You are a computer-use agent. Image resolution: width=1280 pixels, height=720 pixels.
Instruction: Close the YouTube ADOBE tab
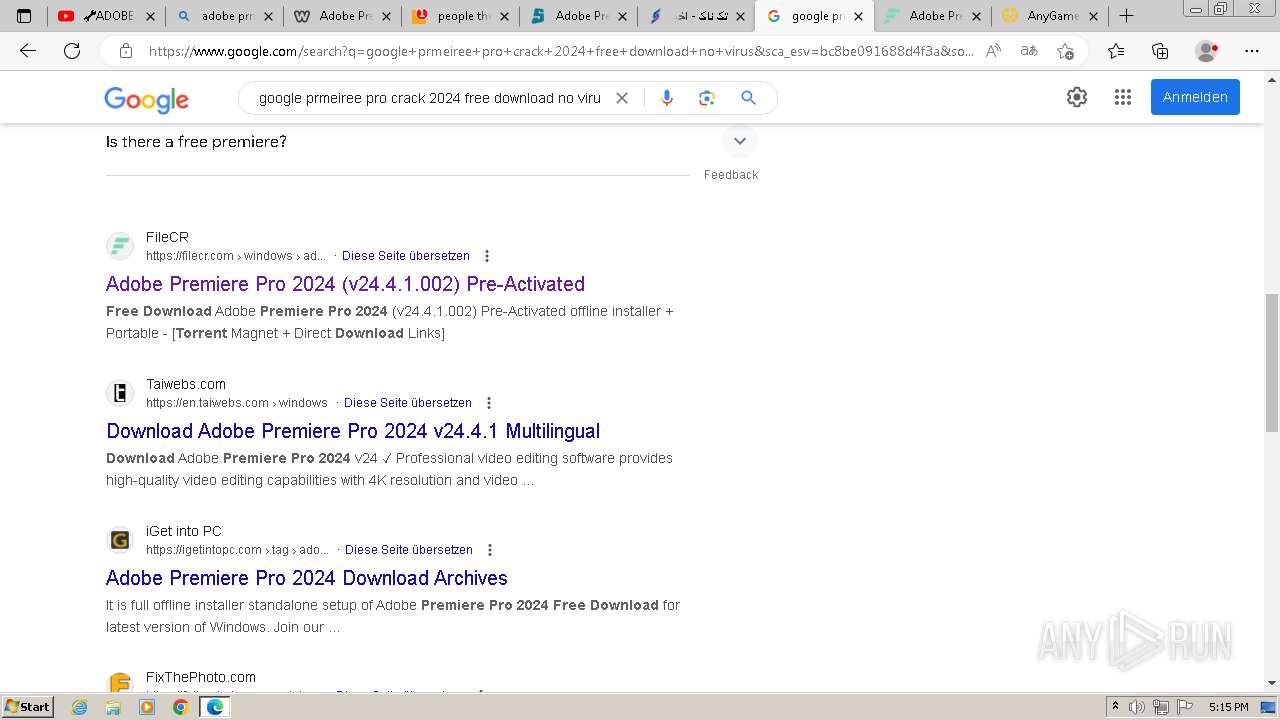150,16
